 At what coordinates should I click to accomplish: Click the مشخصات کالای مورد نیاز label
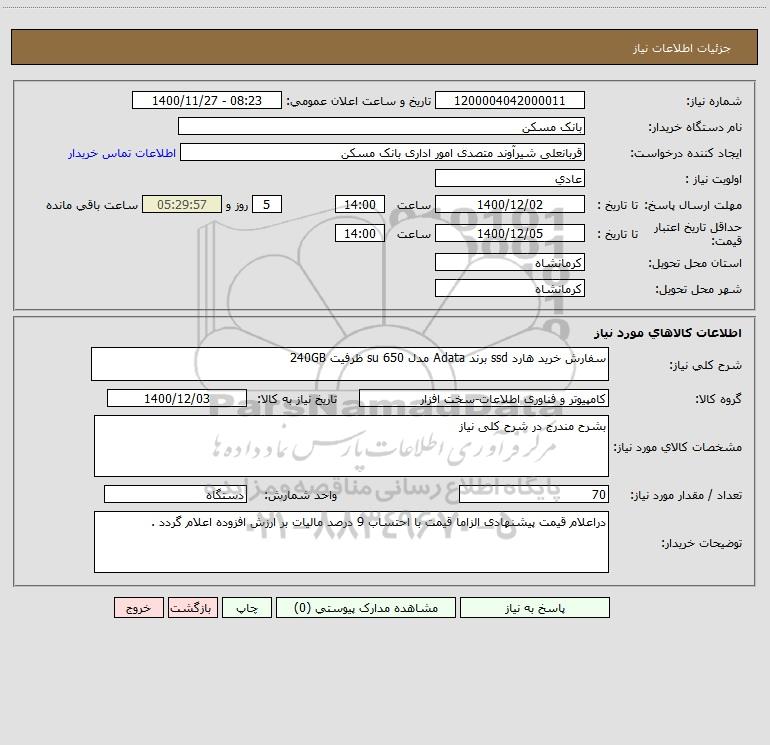point(678,447)
